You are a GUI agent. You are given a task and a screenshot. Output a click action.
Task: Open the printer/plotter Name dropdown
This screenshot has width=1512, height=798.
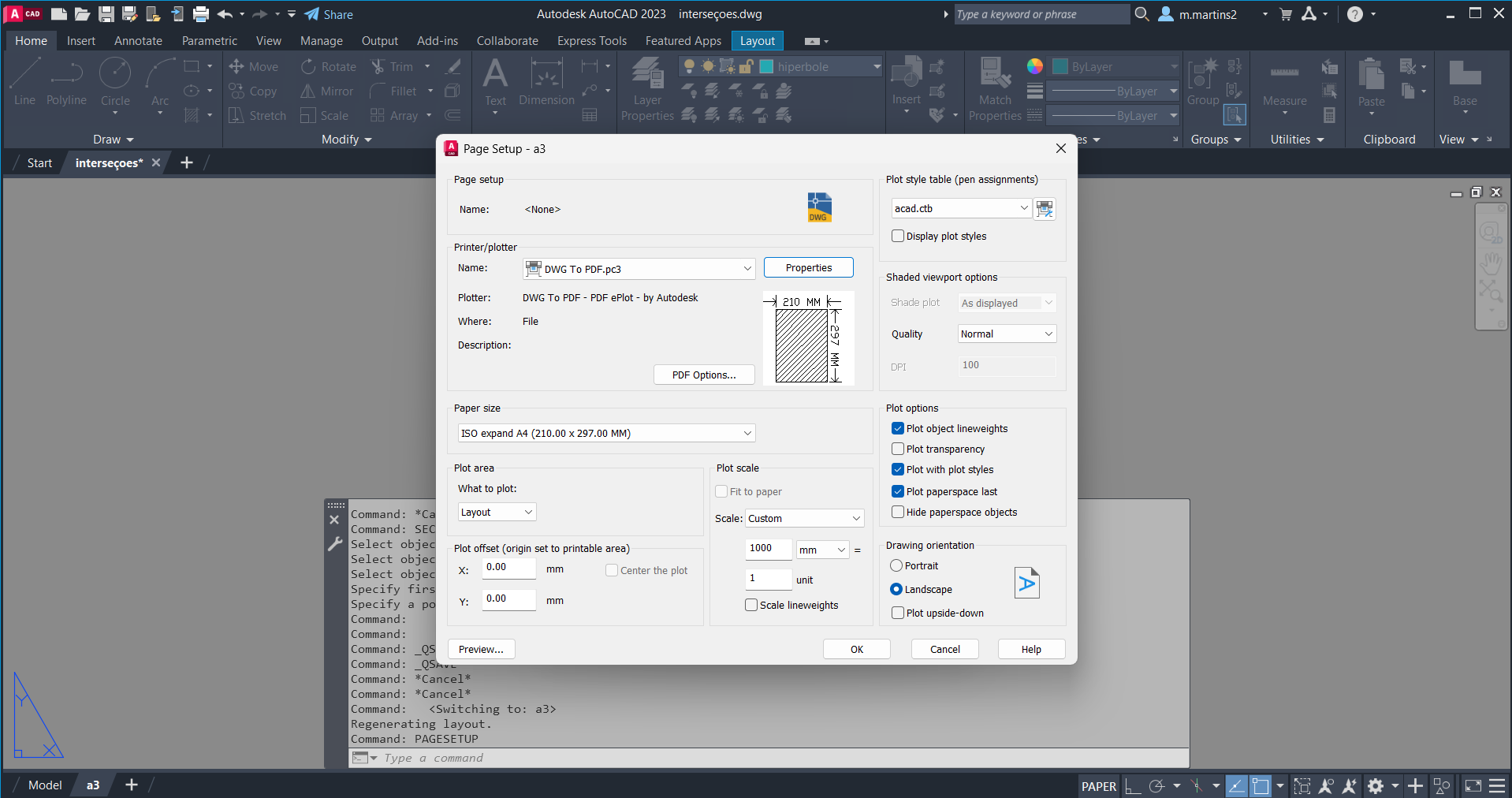pyautogui.click(x=639, y=269)
